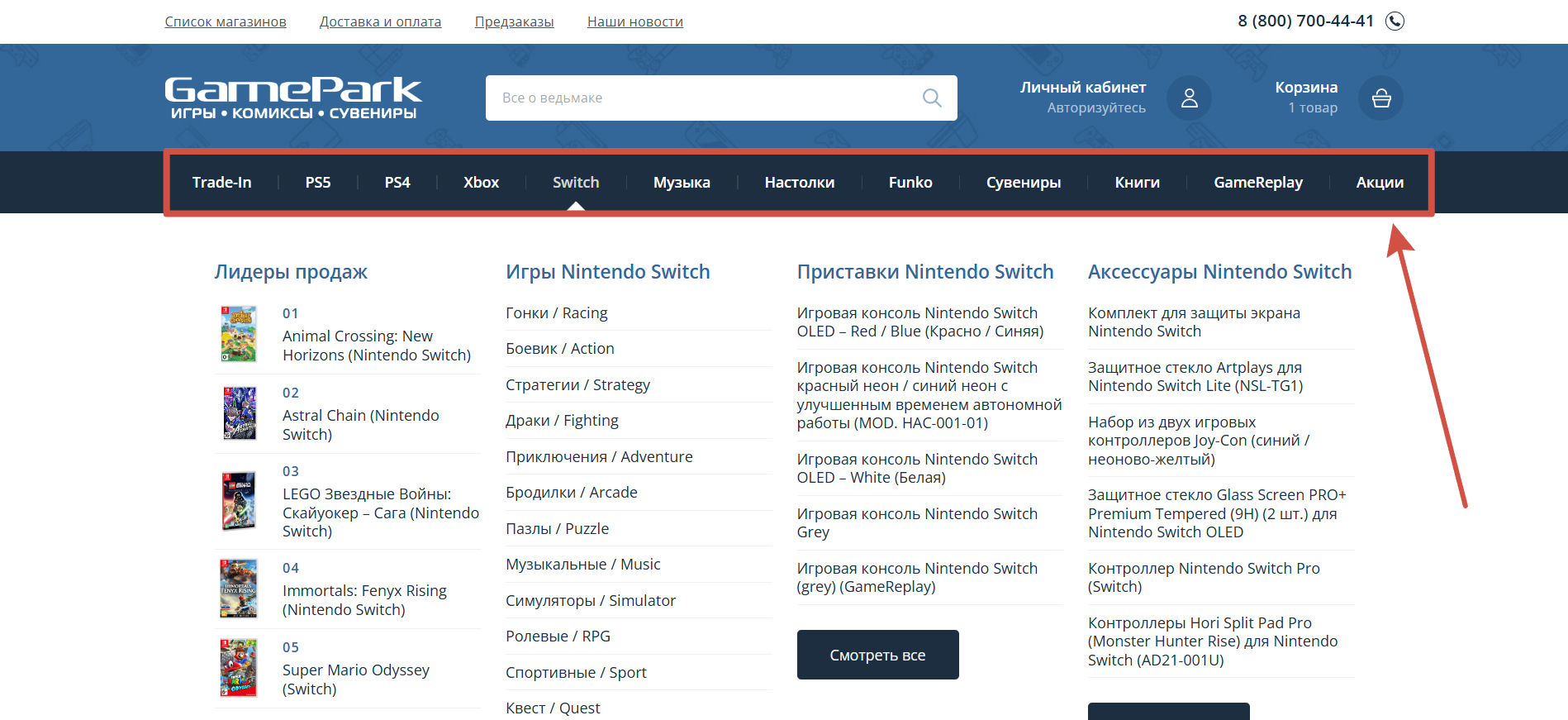The width and height of the screenshot is (1568, 720).
Task: Open the 'Приставки Nintendo Switch' heading
Action: tap(925, 272)
